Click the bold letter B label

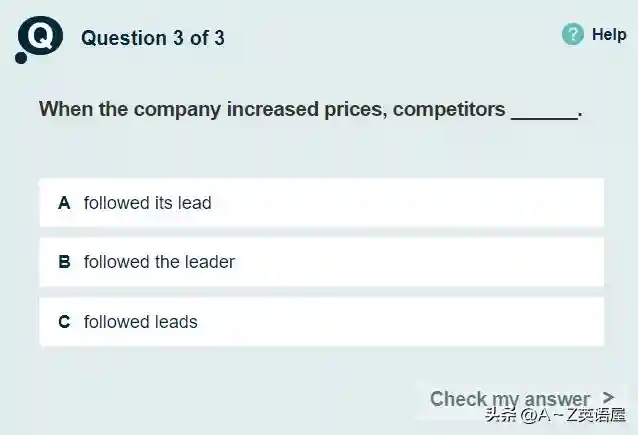[64, 262]
